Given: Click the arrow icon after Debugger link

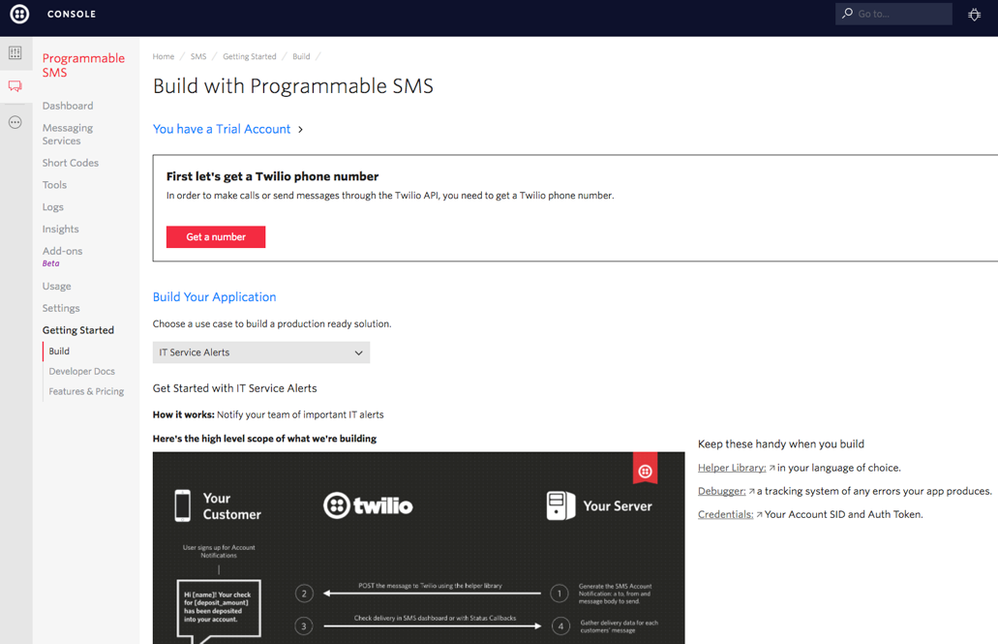Looking at the screenshot, I should pyautogui.click(x=752, y=491).
